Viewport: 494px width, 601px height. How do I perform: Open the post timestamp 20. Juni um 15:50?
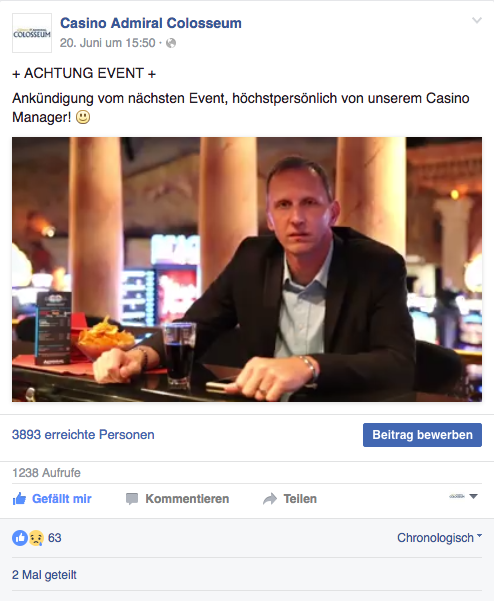pyautogui.click(x=108, y=43)
